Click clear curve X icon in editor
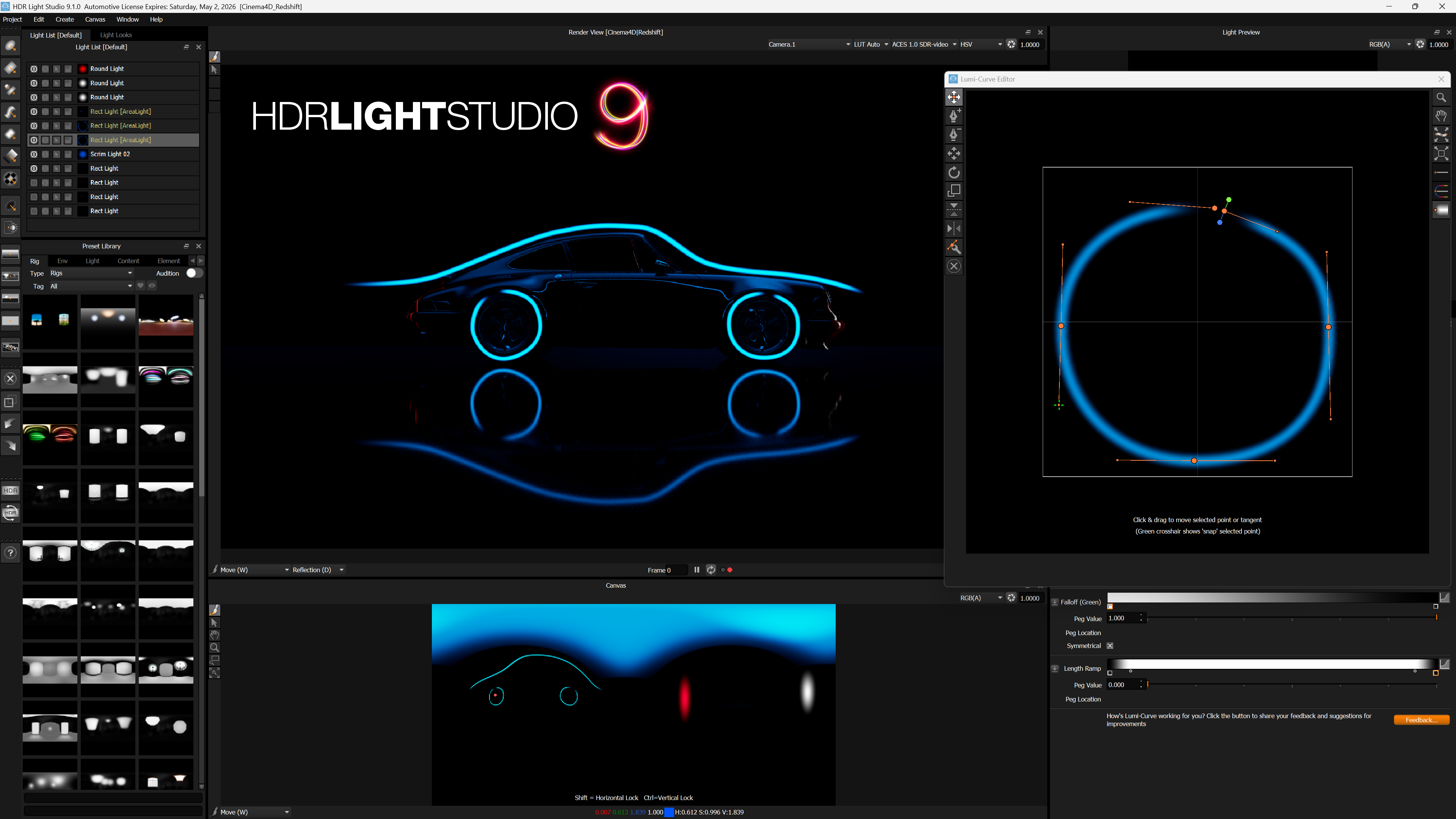Image resolution: width=1456 pixels, height=819 pixels. (x=954, y=266)
